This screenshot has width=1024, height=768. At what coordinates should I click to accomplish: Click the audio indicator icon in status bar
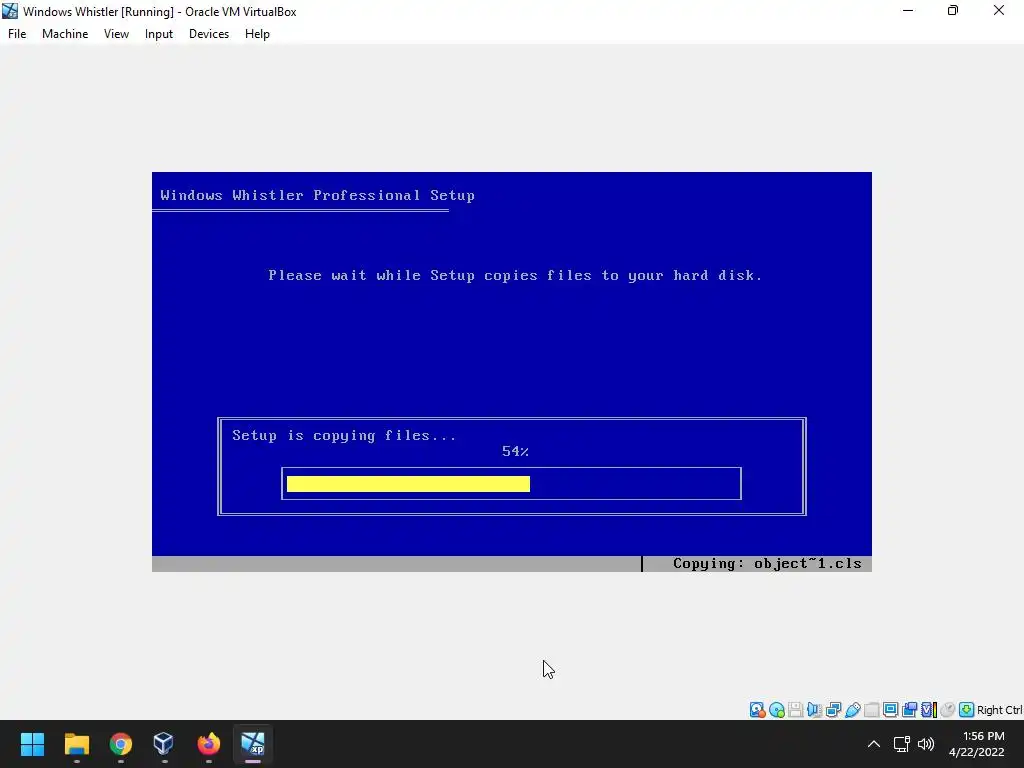click(x=814, y=709)
